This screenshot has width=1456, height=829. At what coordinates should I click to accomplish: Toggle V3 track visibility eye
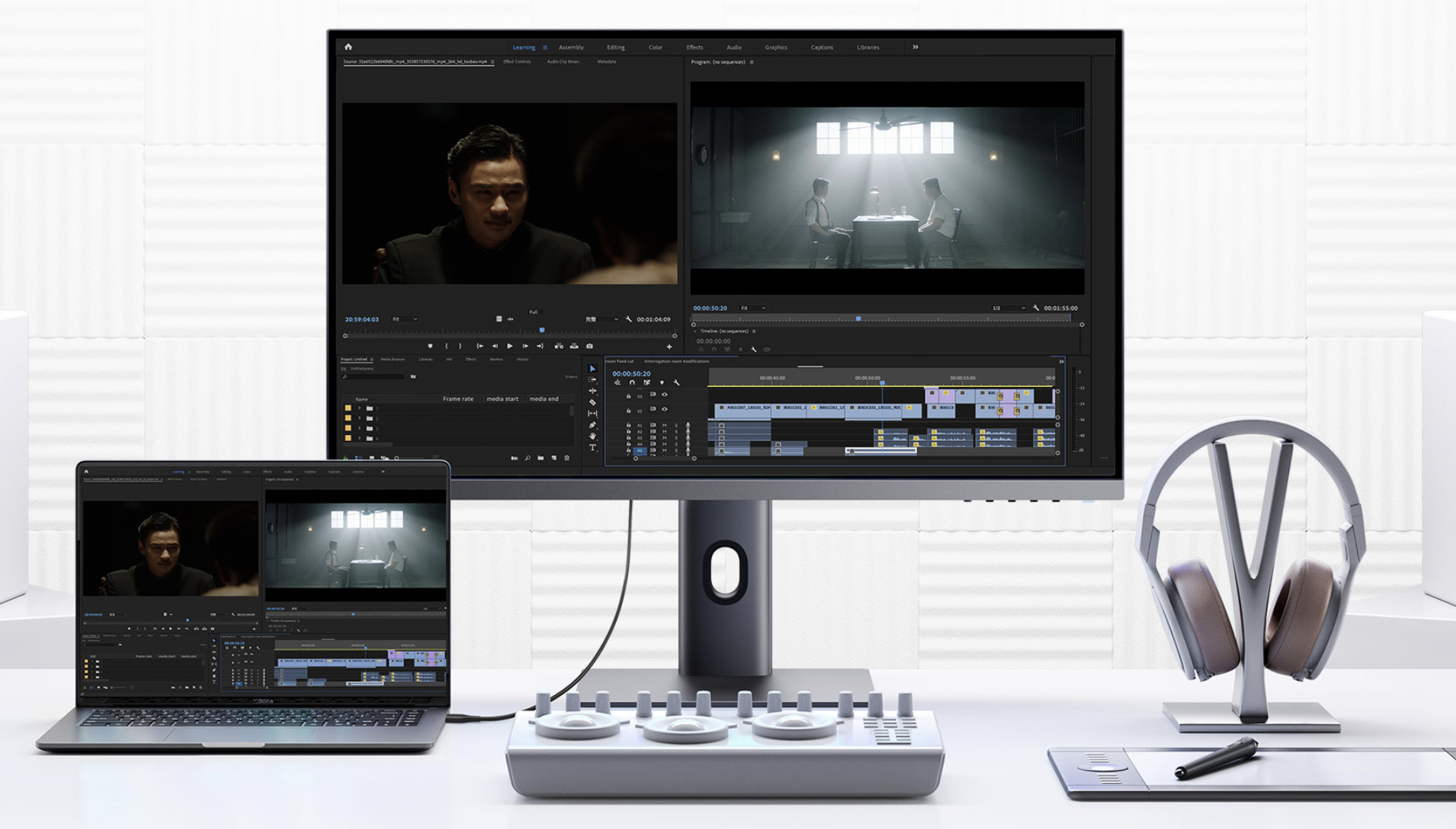(x=665, y=395)
